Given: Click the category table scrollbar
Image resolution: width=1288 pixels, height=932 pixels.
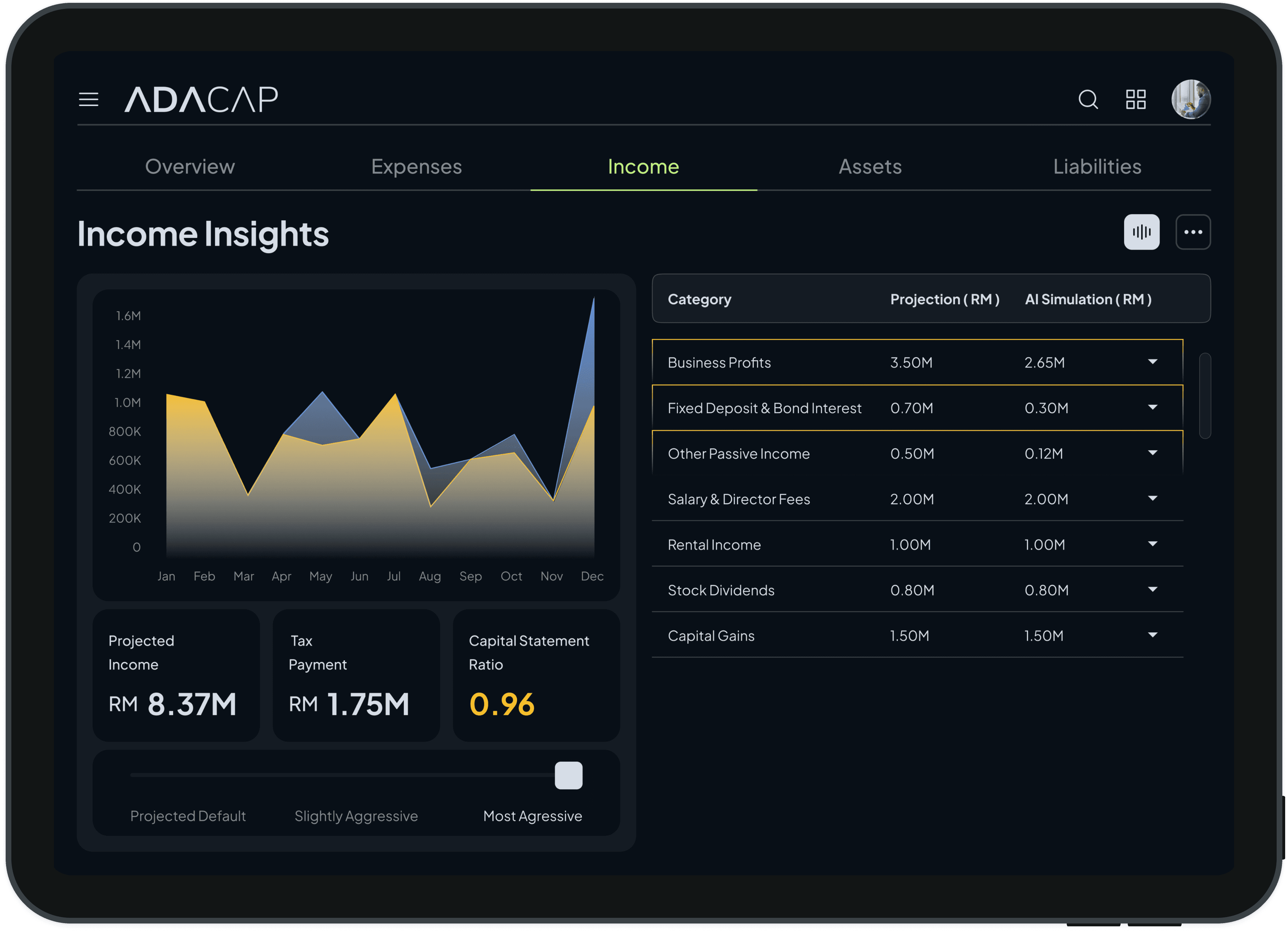Looking at the screenshot, I should 1205,396.
